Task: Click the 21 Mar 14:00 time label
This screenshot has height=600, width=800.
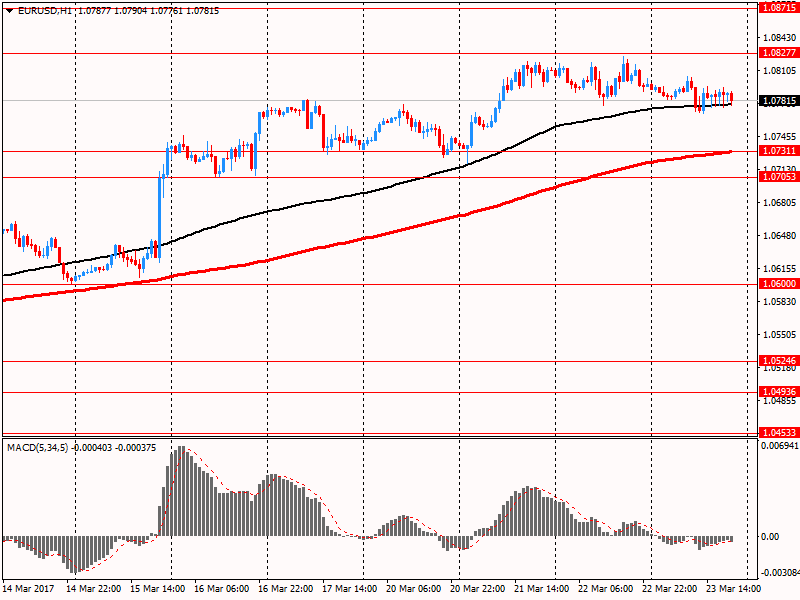Action: point(541,589)
